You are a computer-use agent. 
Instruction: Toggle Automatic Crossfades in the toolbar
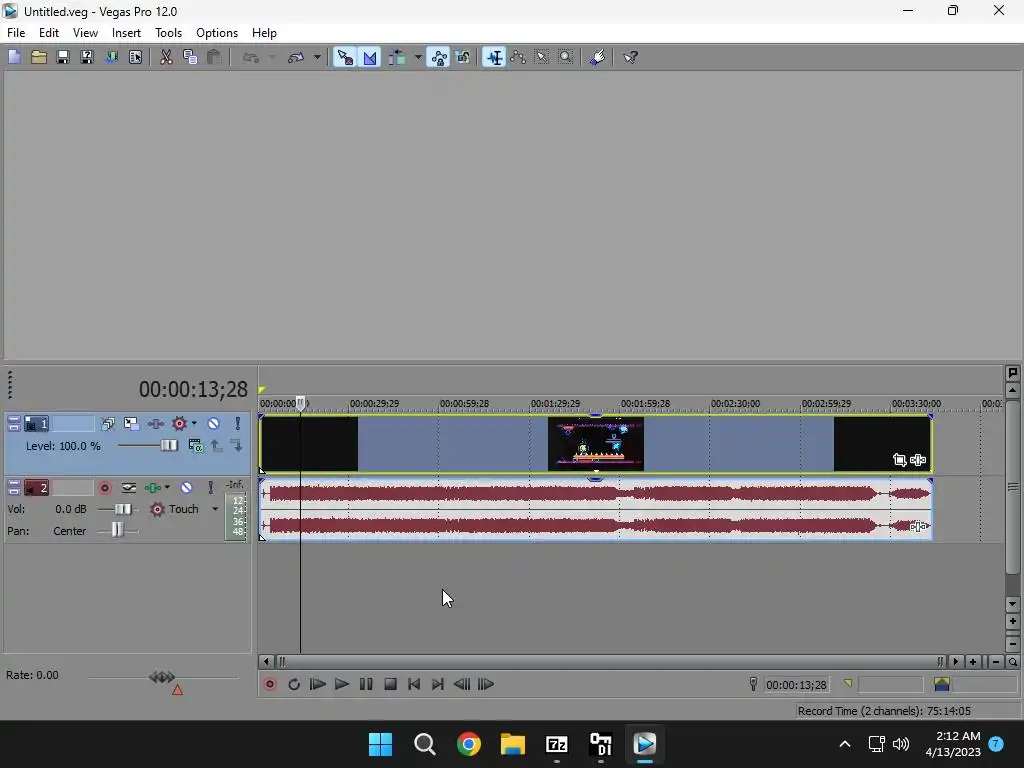coord(370,57)
